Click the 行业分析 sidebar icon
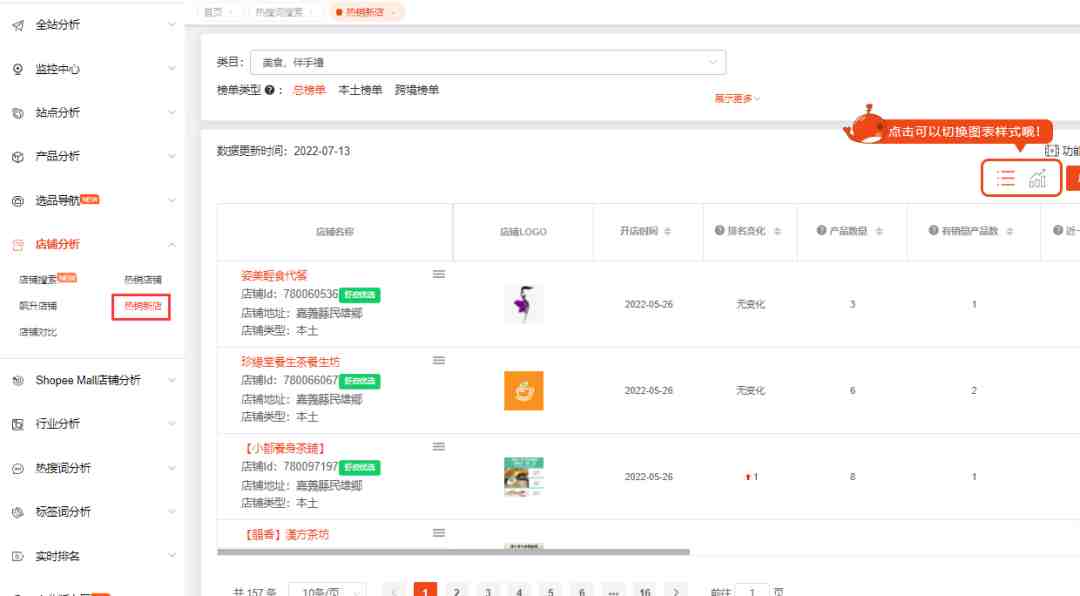1080x596 pixels. 18,424
